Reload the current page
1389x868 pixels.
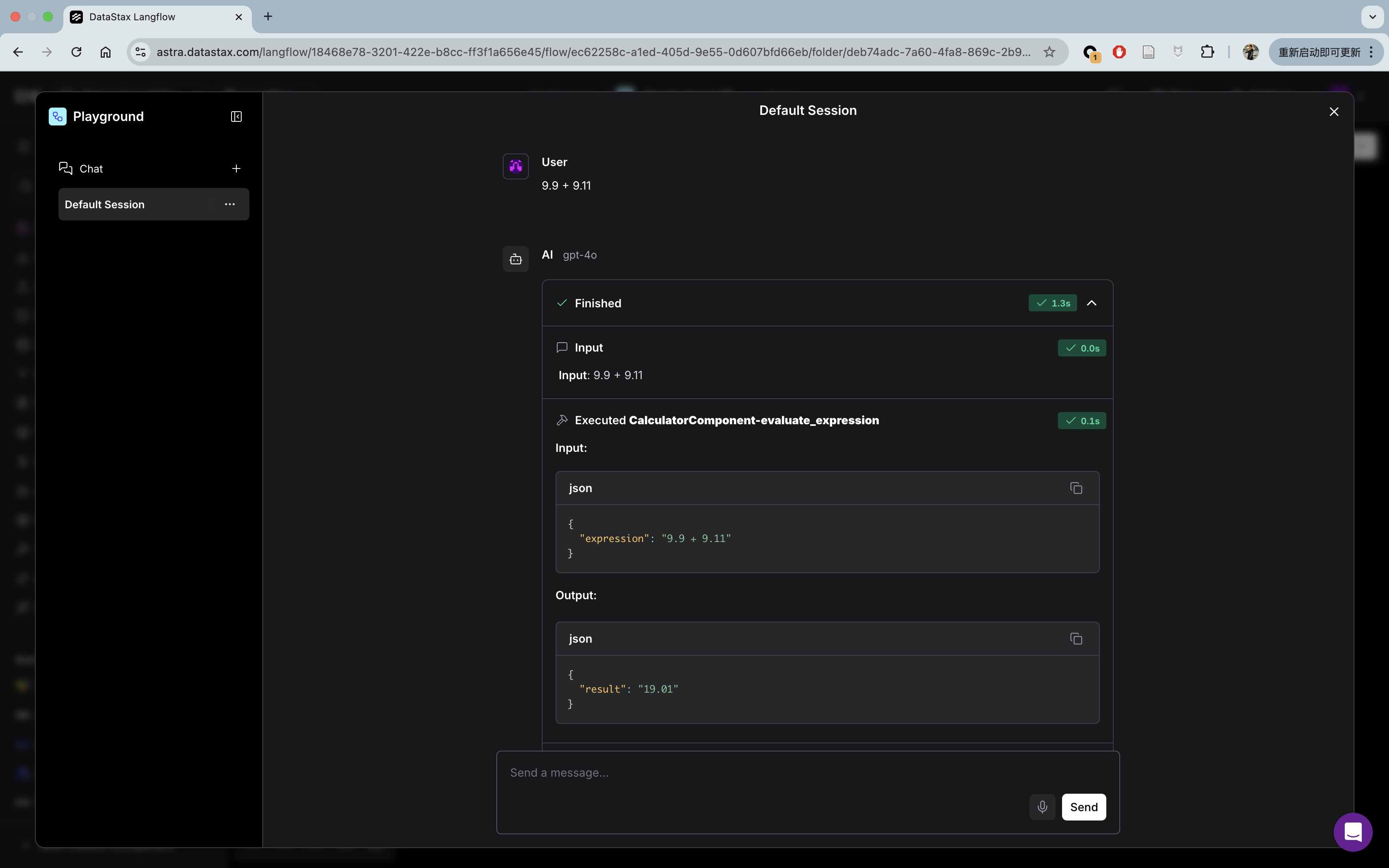(x=76, y=52)
